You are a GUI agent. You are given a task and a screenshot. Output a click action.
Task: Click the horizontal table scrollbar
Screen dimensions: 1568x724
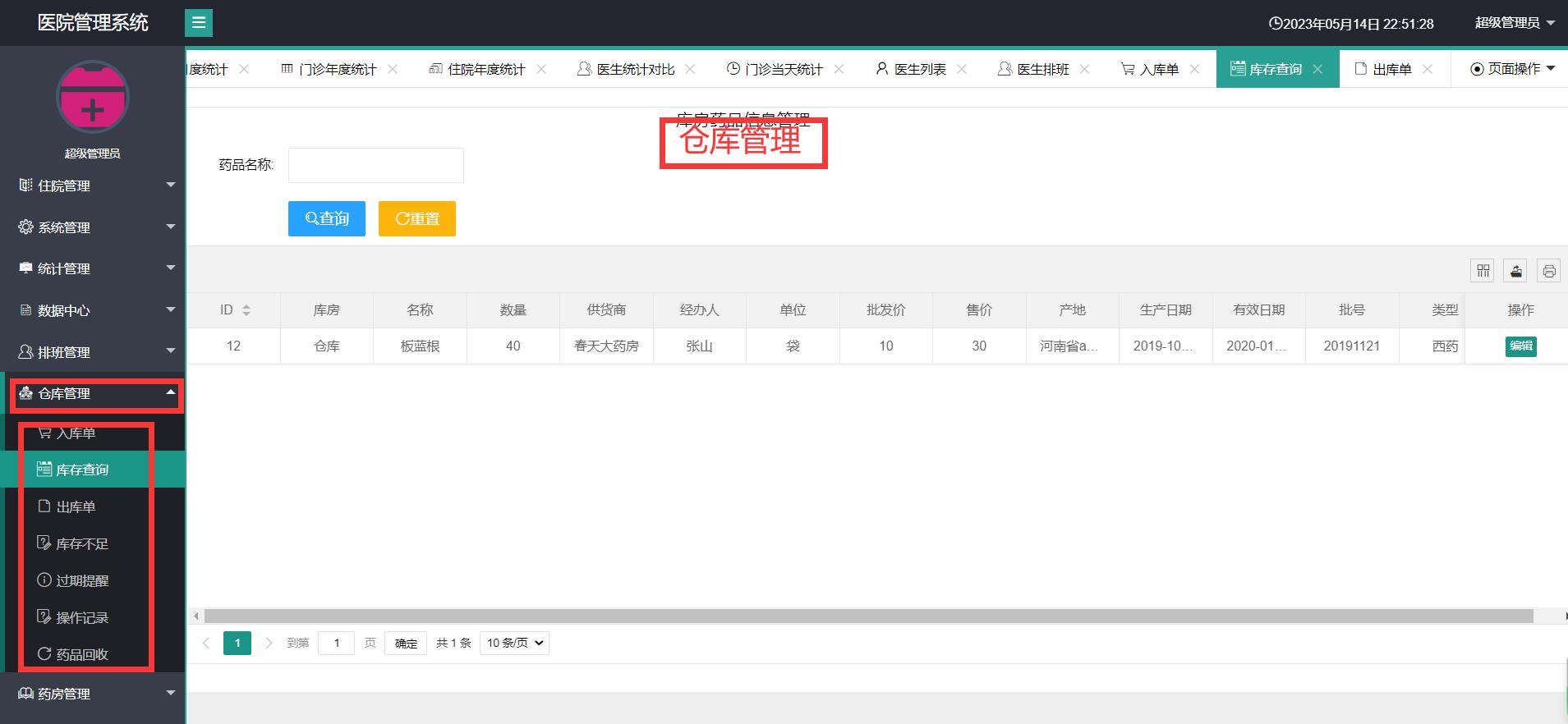click(869, 616)
